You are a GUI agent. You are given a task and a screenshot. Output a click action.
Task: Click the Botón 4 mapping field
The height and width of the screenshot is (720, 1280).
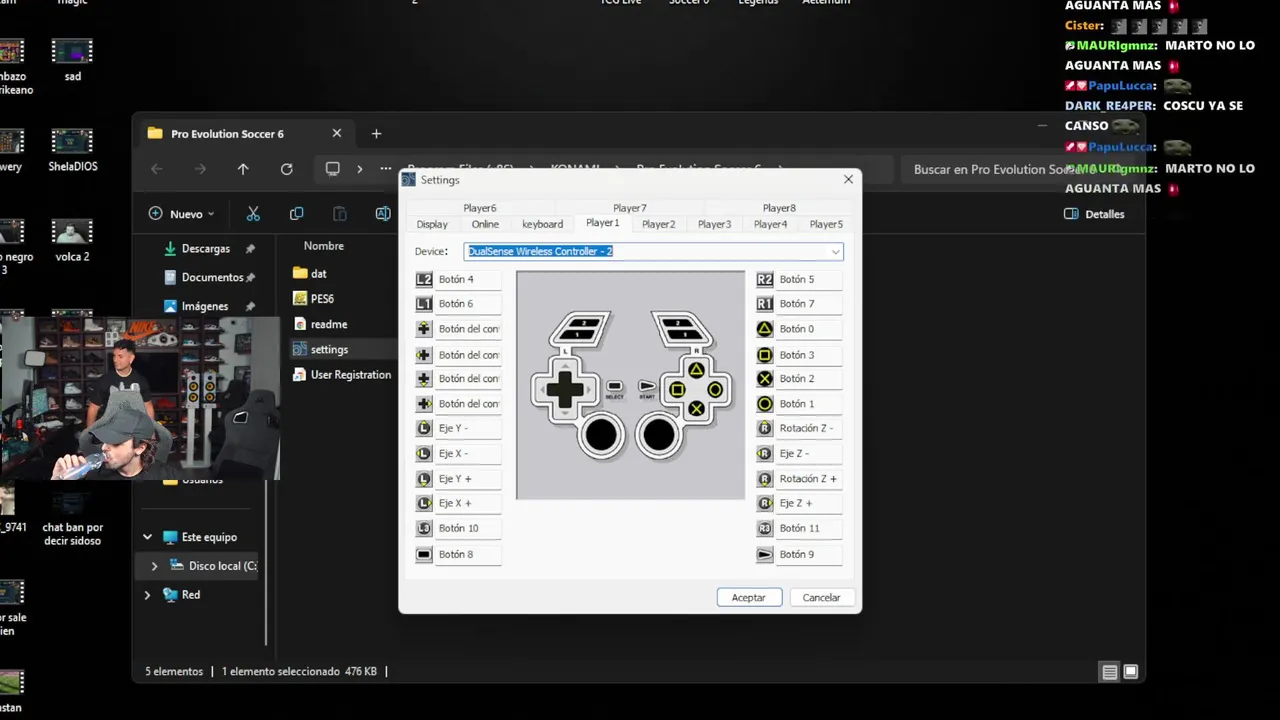(468, 279)
